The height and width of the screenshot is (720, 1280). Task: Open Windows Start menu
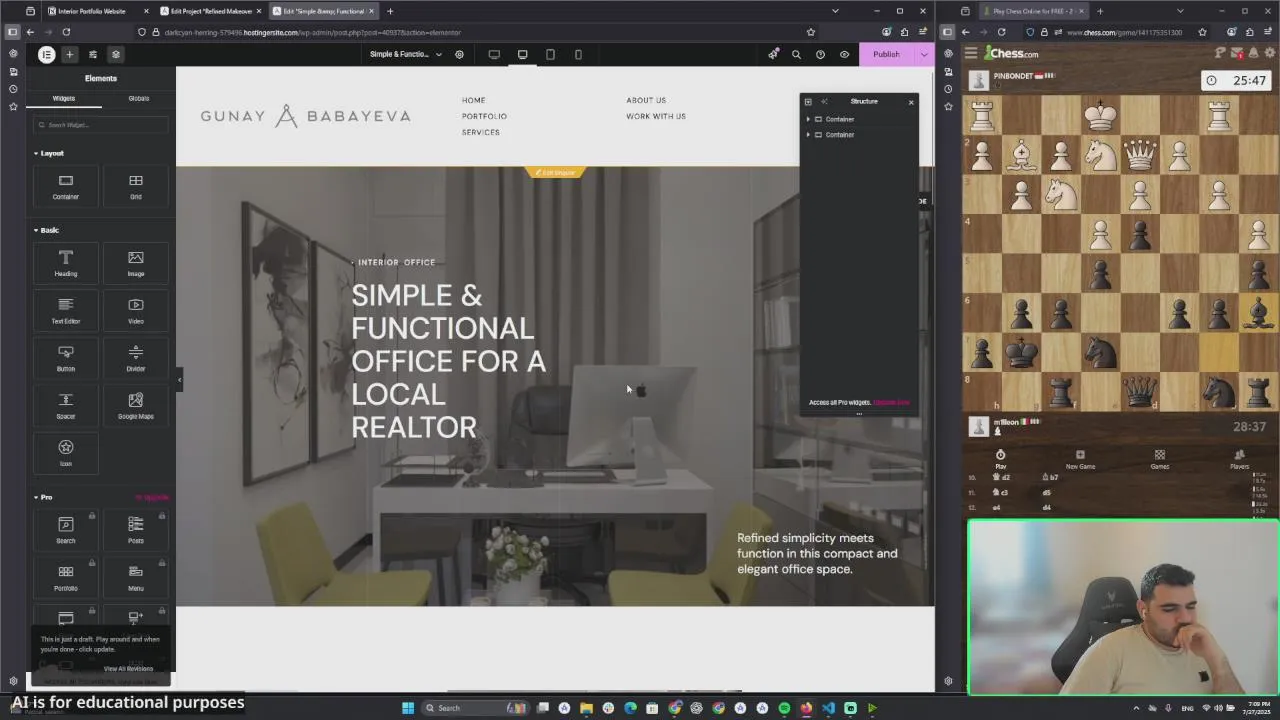pos(407,708)
